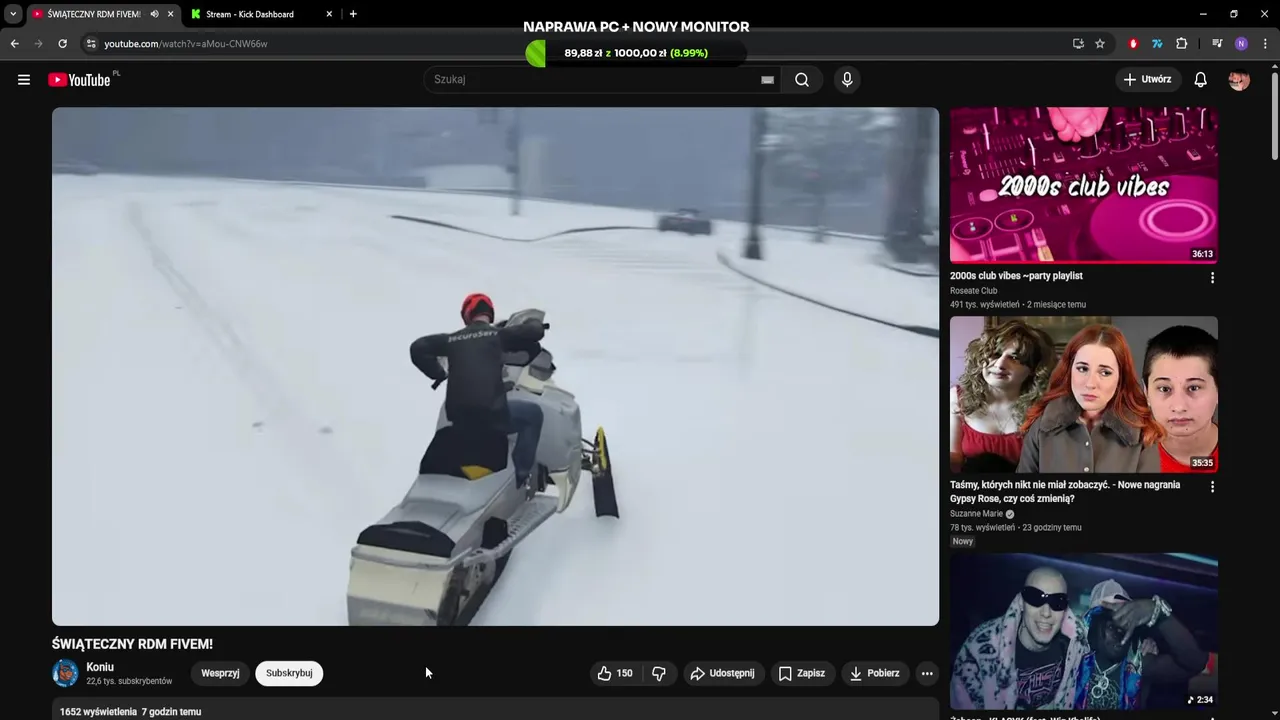Close the Kick Dashboard tab
The height and width of the screenshot is (720, 1280).
329,14
